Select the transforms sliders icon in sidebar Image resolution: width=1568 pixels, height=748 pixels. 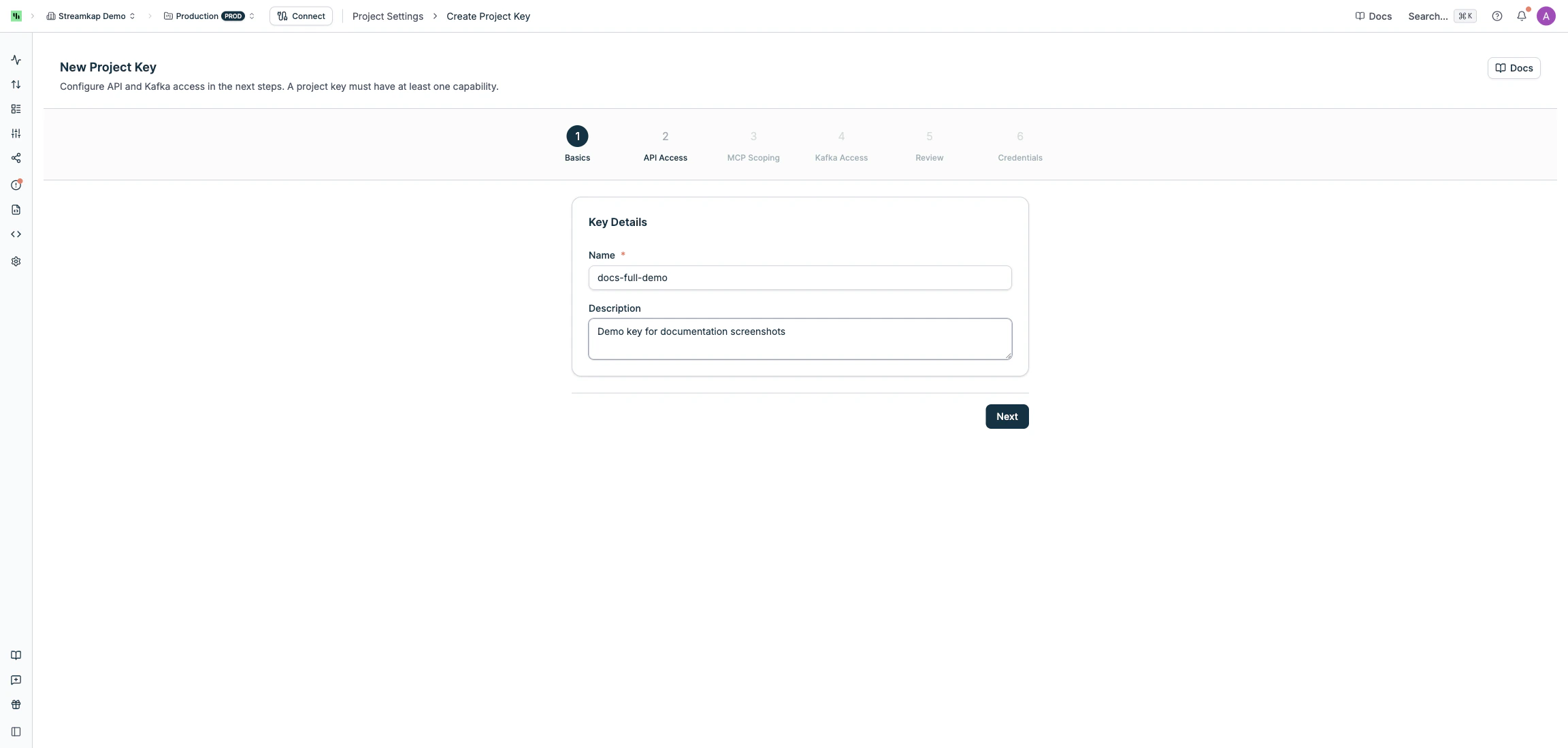tap(16, 133)
